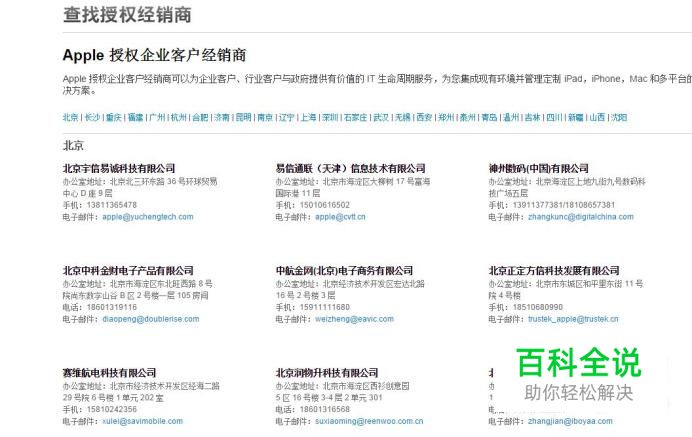Email apple@yuchengtech.com via its link
The image size is (692, 437).
[148, 217]
